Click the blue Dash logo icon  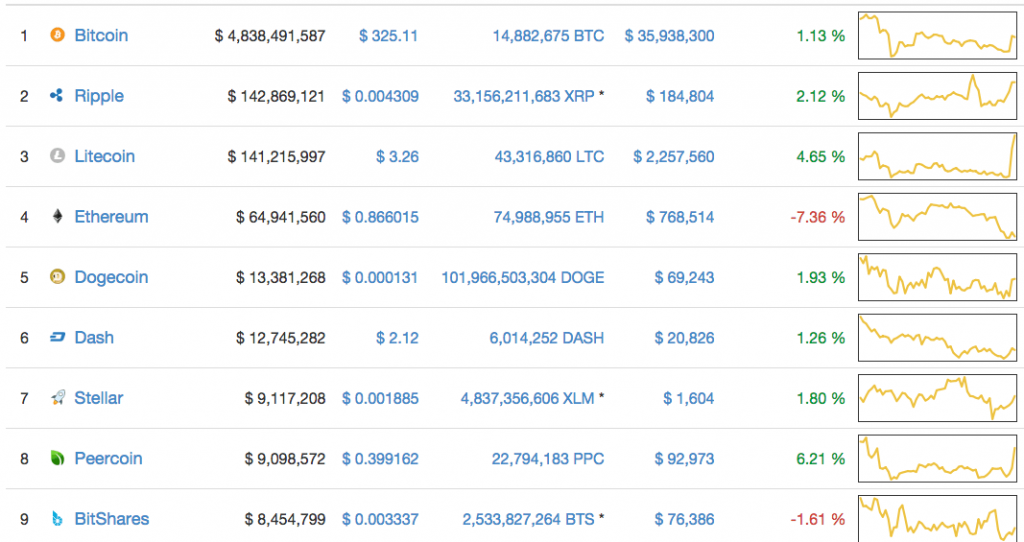pos(57,338)
